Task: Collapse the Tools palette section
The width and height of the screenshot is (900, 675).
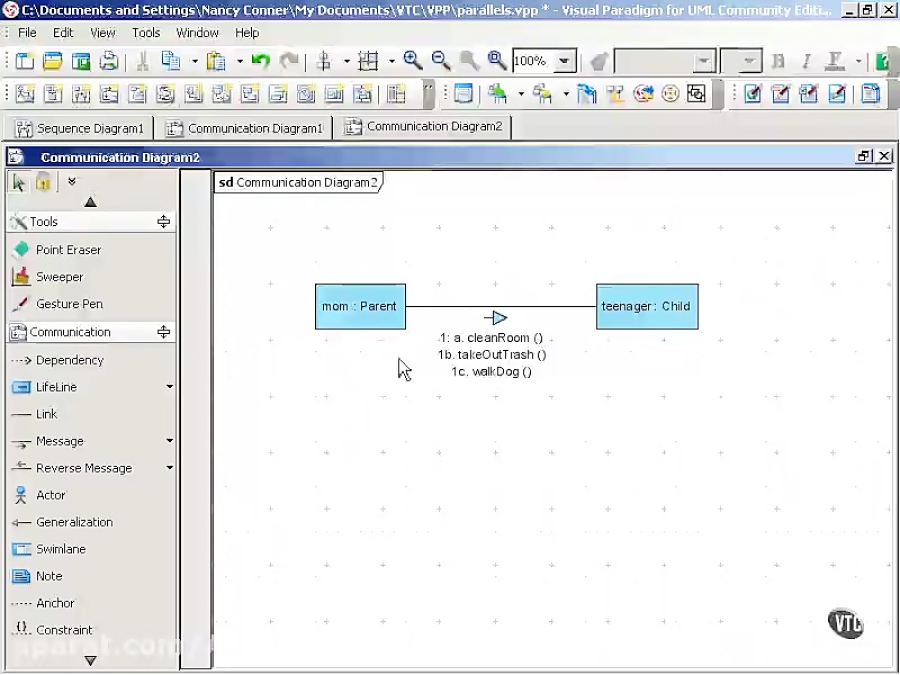Action: 164,222
